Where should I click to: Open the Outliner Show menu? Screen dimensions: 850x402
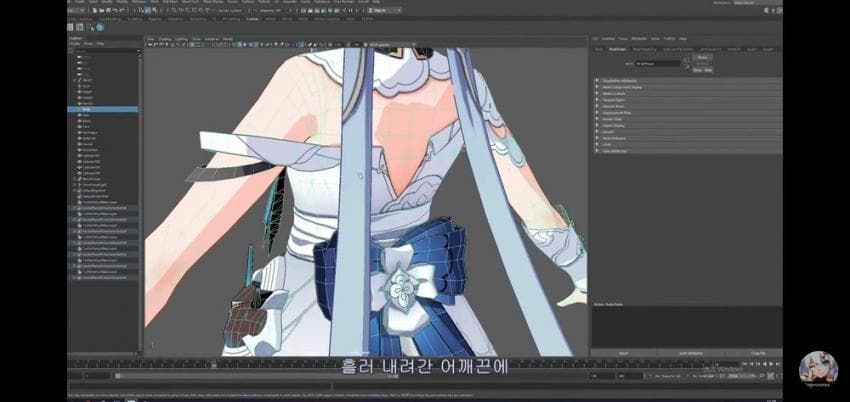coord(88,43)
